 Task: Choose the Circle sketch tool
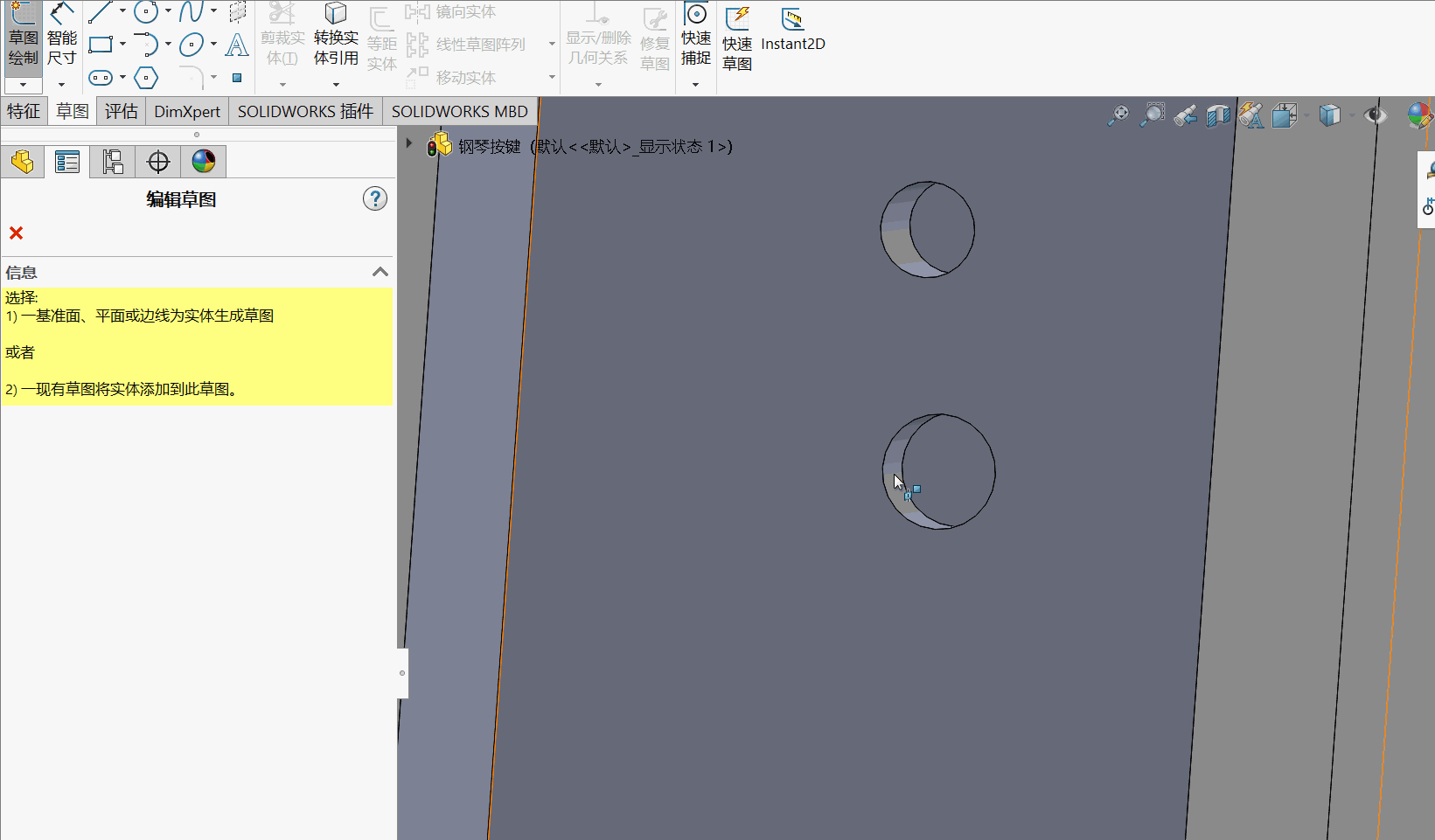pos(146,11)
